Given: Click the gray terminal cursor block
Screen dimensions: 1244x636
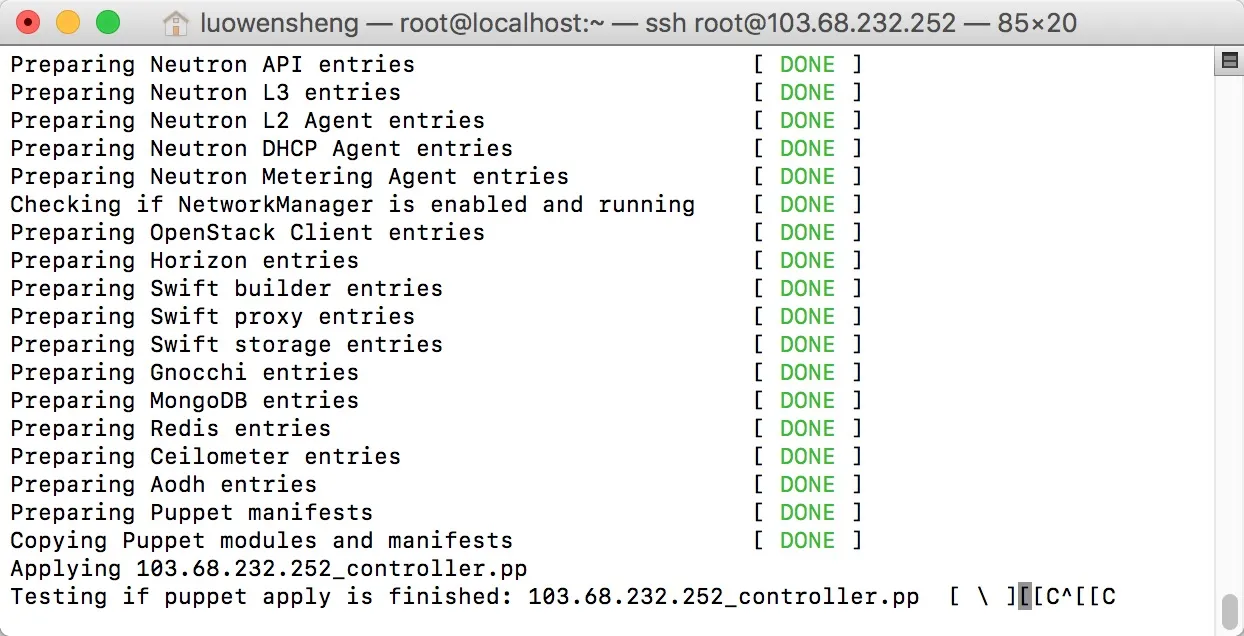Looking at the screenshot, I should click(1024, 597).
